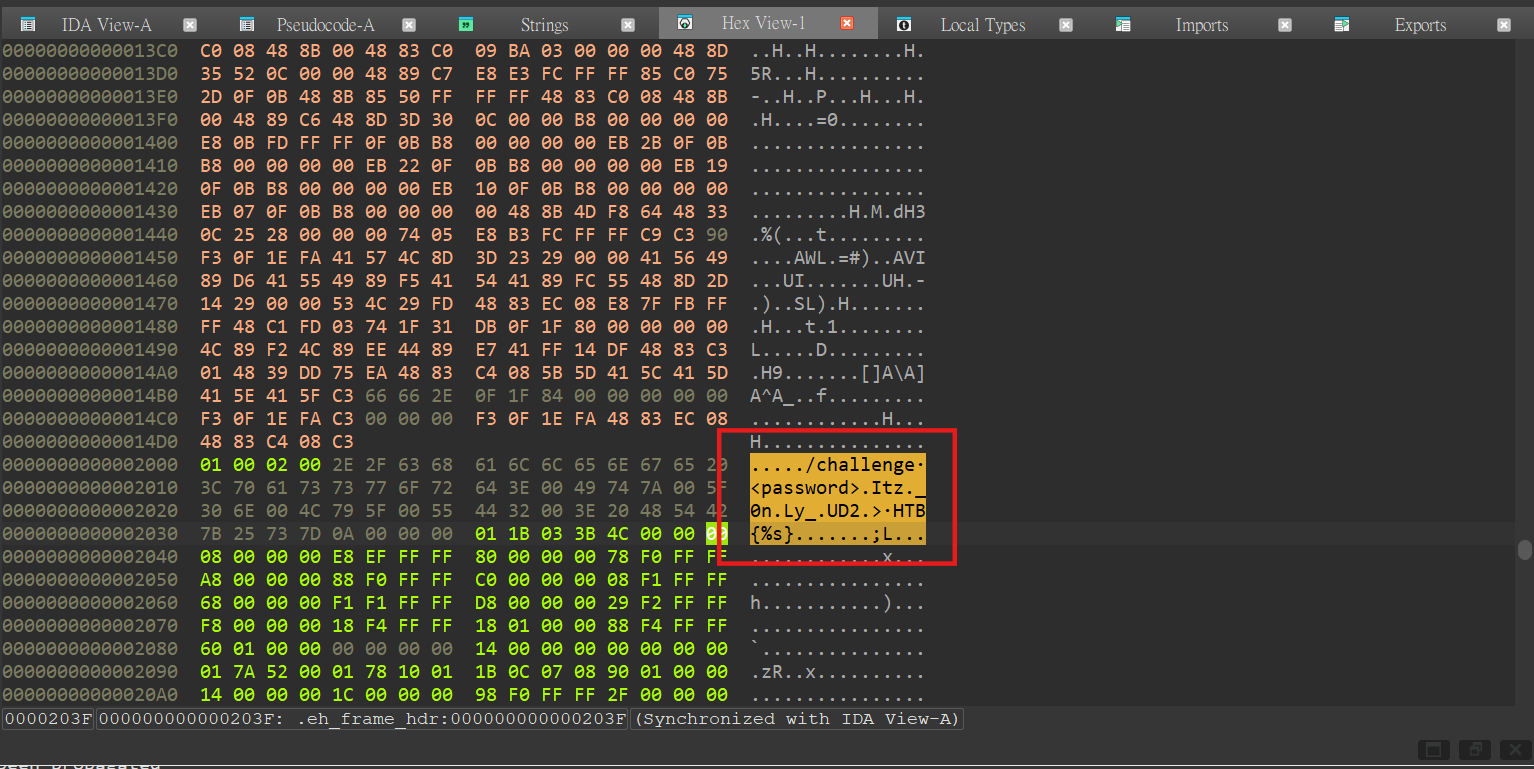
Task: Click green hex bytes '01 00 02 00'
Action: pyautogui.click(x=259, y=464)
